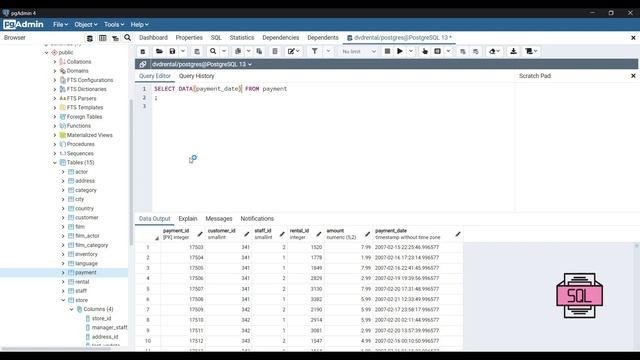Click the Rollback transaction toolbar icon
The width and height of the screenshot is (640, 360).
click(476, 51)
